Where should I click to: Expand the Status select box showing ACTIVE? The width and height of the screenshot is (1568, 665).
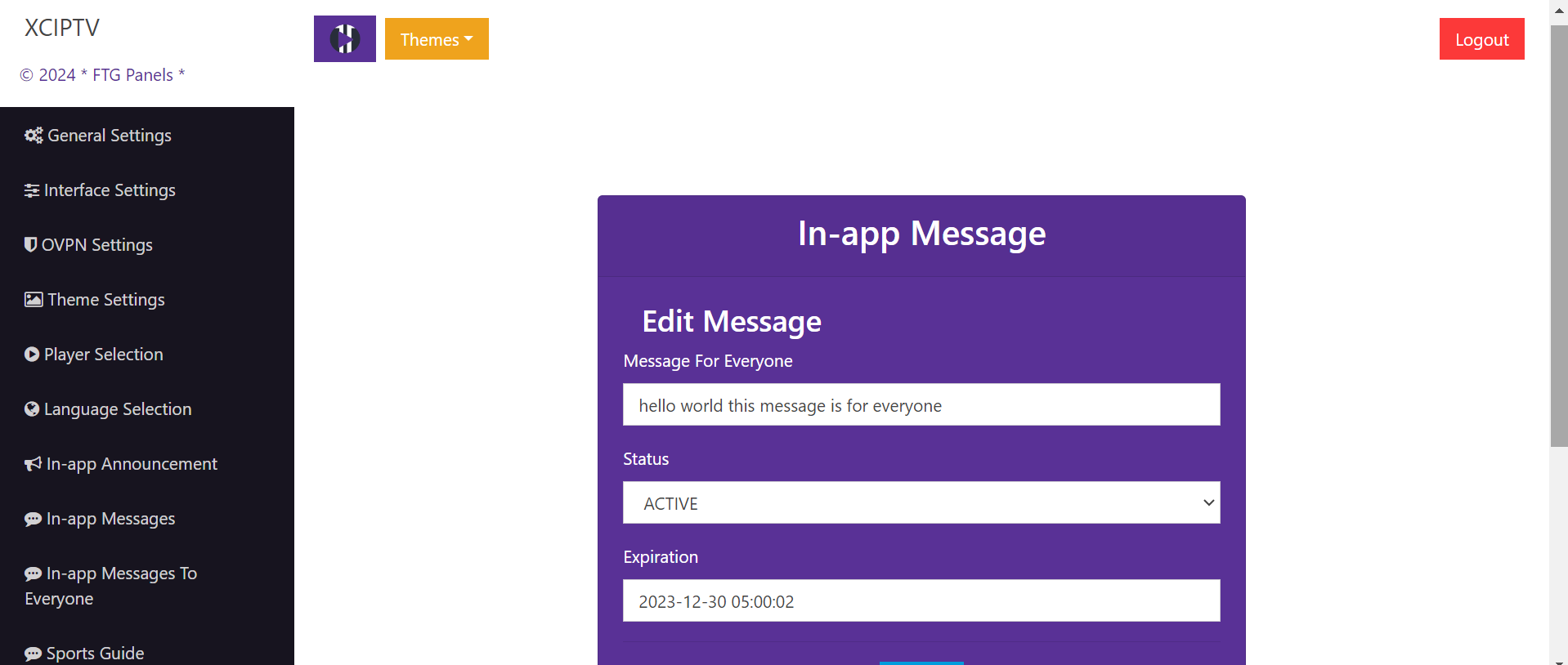tap(921, 502)
